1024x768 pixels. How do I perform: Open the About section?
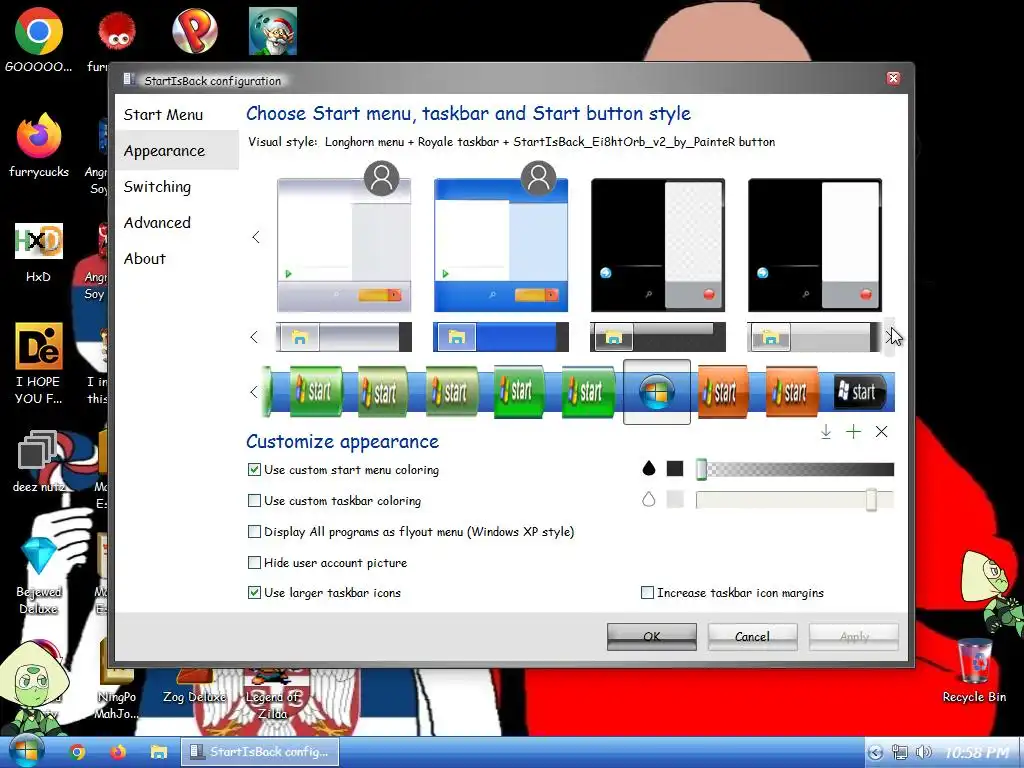click(x=145, y=259)
